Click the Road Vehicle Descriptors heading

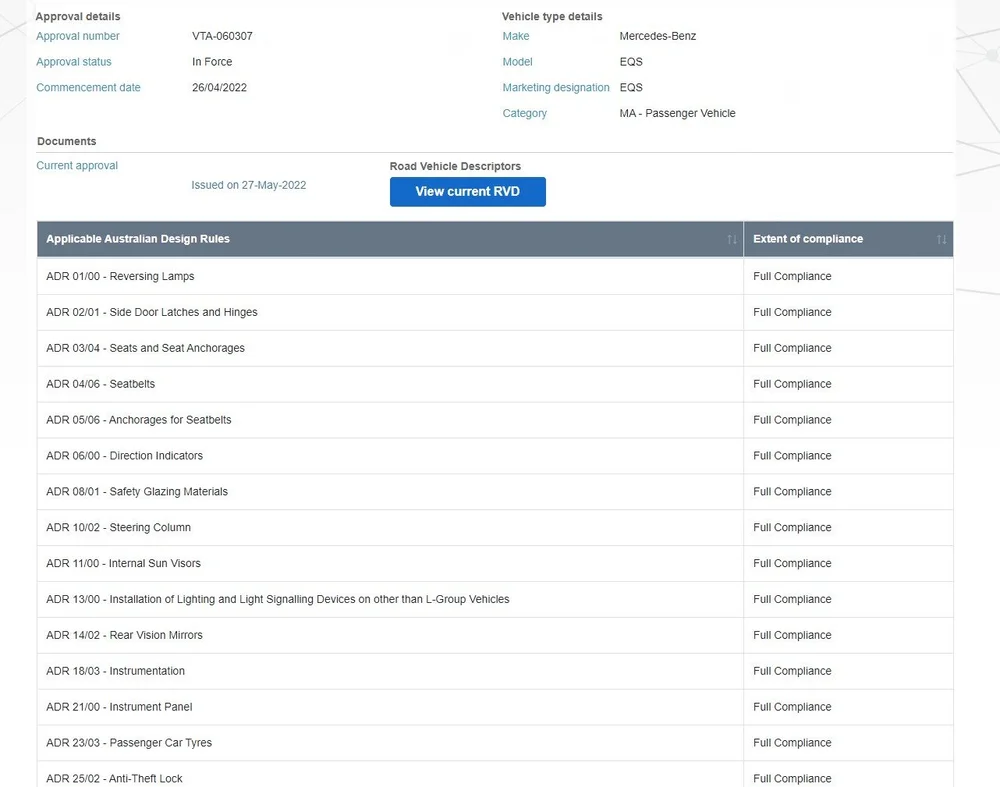pyautogui.click(x=455, y=166)
